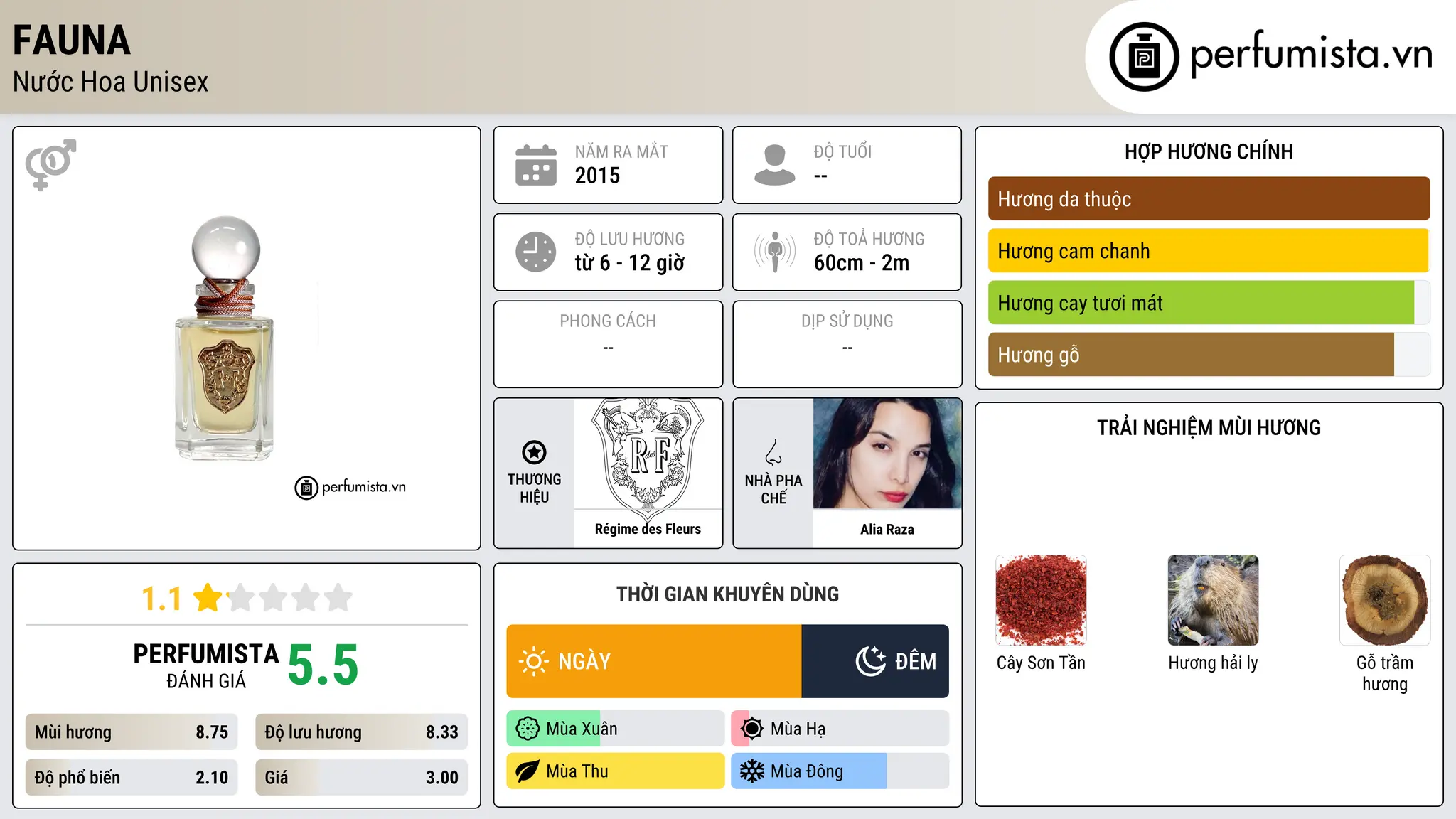Viewport: 1456px width, 819px height.
Task: Click the snowflake icon for Mùa Đông
Action: [752, 771]
